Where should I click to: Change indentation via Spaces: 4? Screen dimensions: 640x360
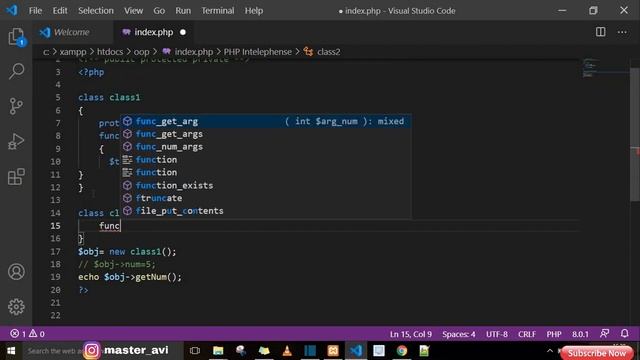(459, 334)
